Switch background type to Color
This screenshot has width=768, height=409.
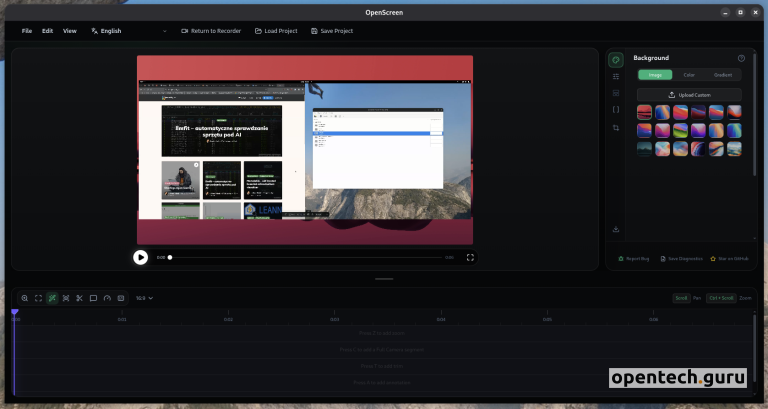click(689, 75)
